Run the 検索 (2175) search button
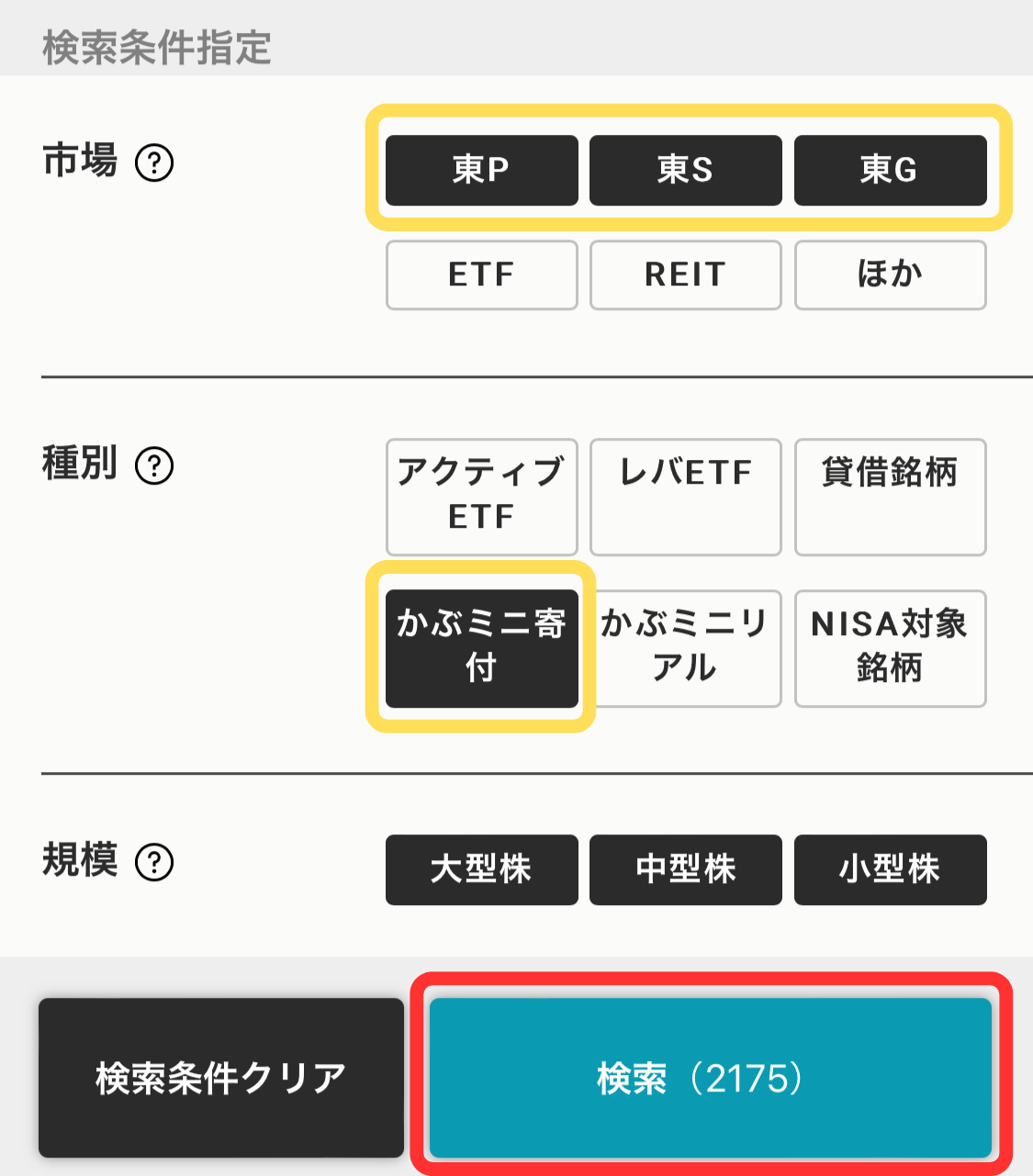 pos(711,1078)
